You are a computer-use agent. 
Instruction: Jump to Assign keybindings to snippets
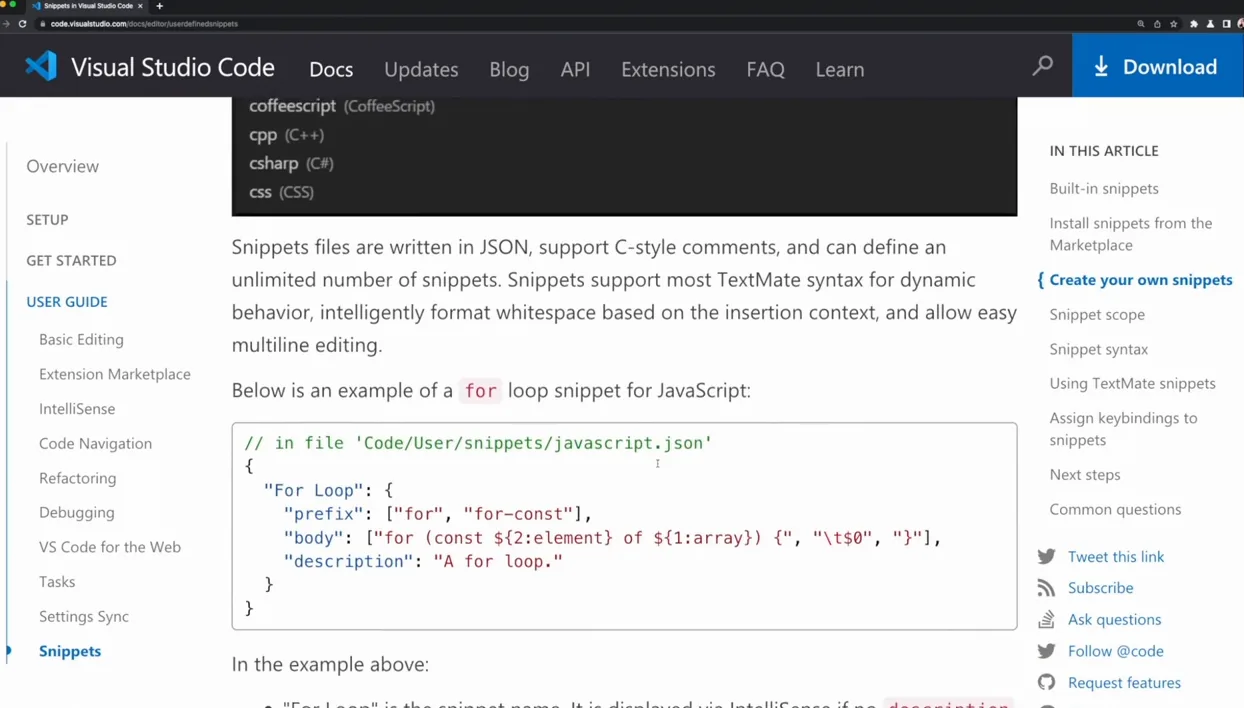(x=1123, y=429)
